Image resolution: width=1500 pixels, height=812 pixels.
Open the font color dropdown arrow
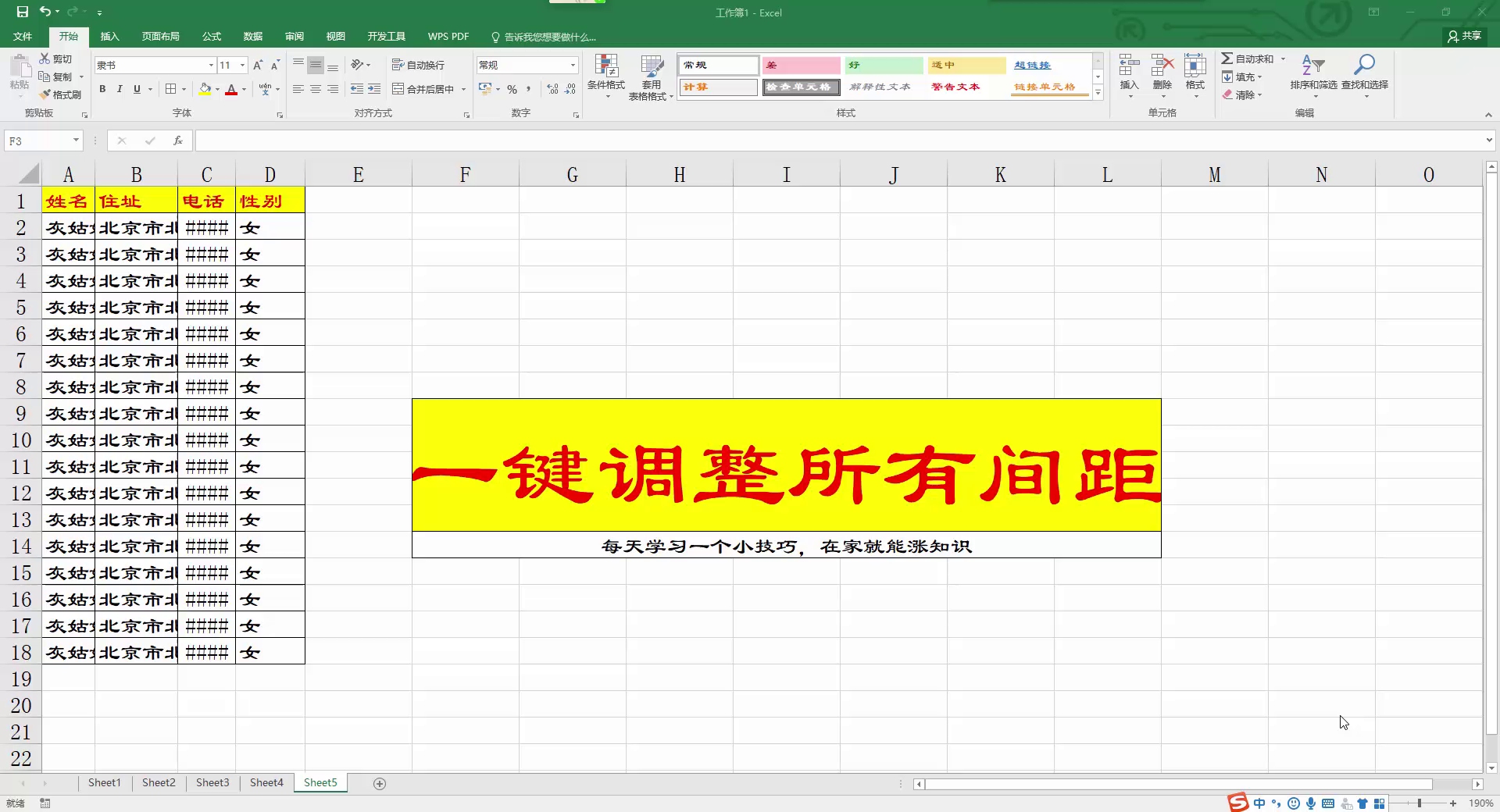pyautogui.click(x=244, y=89)
